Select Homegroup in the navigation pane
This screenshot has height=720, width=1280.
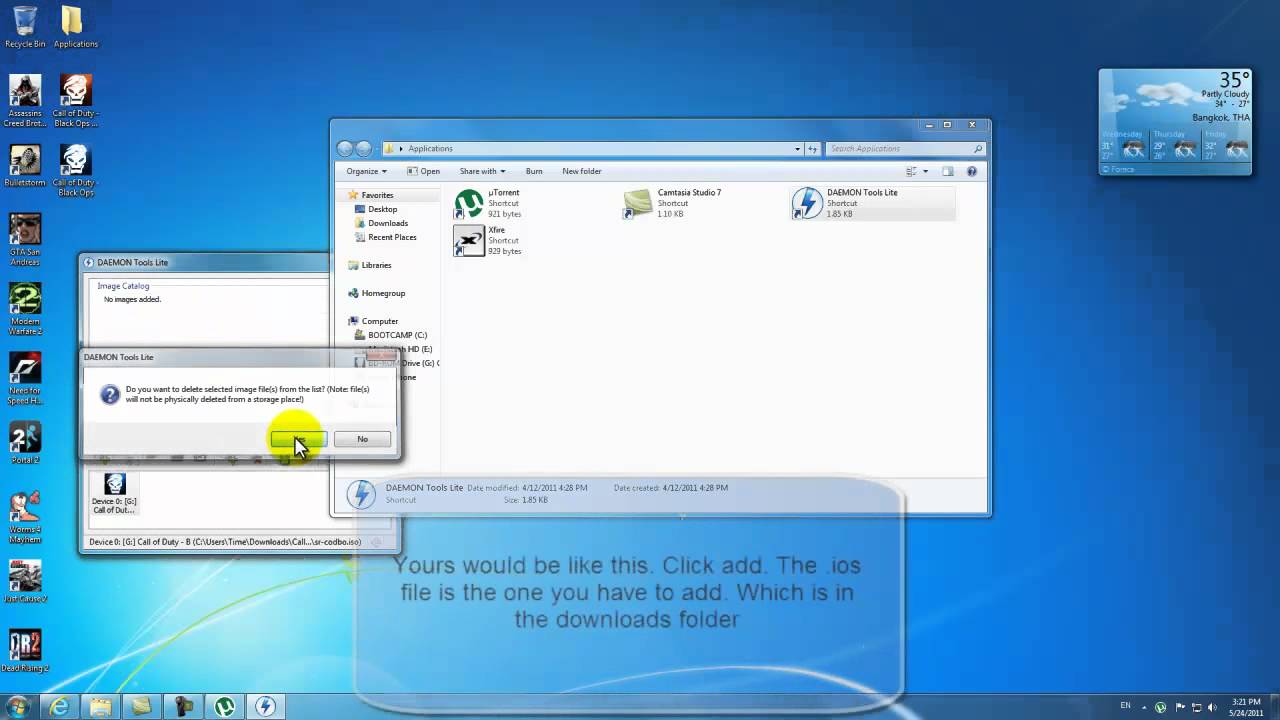click(383, 293)
